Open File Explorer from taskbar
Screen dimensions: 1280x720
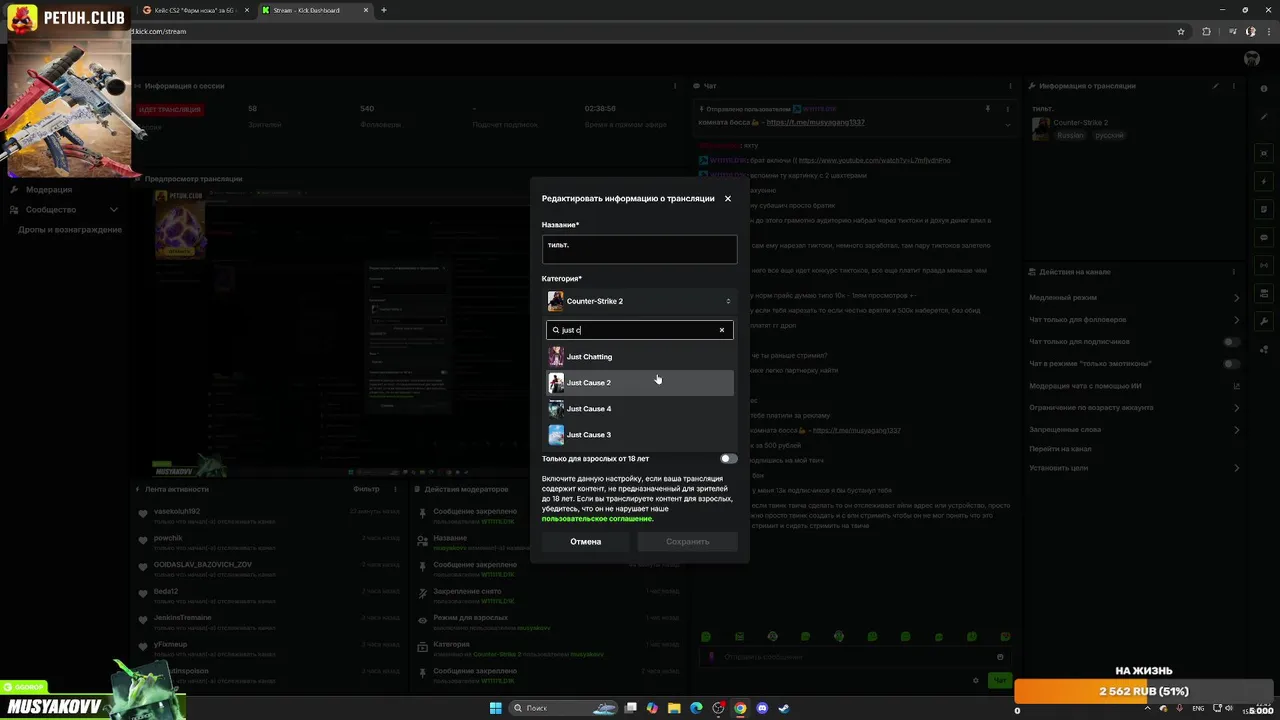tap(674, 708)
